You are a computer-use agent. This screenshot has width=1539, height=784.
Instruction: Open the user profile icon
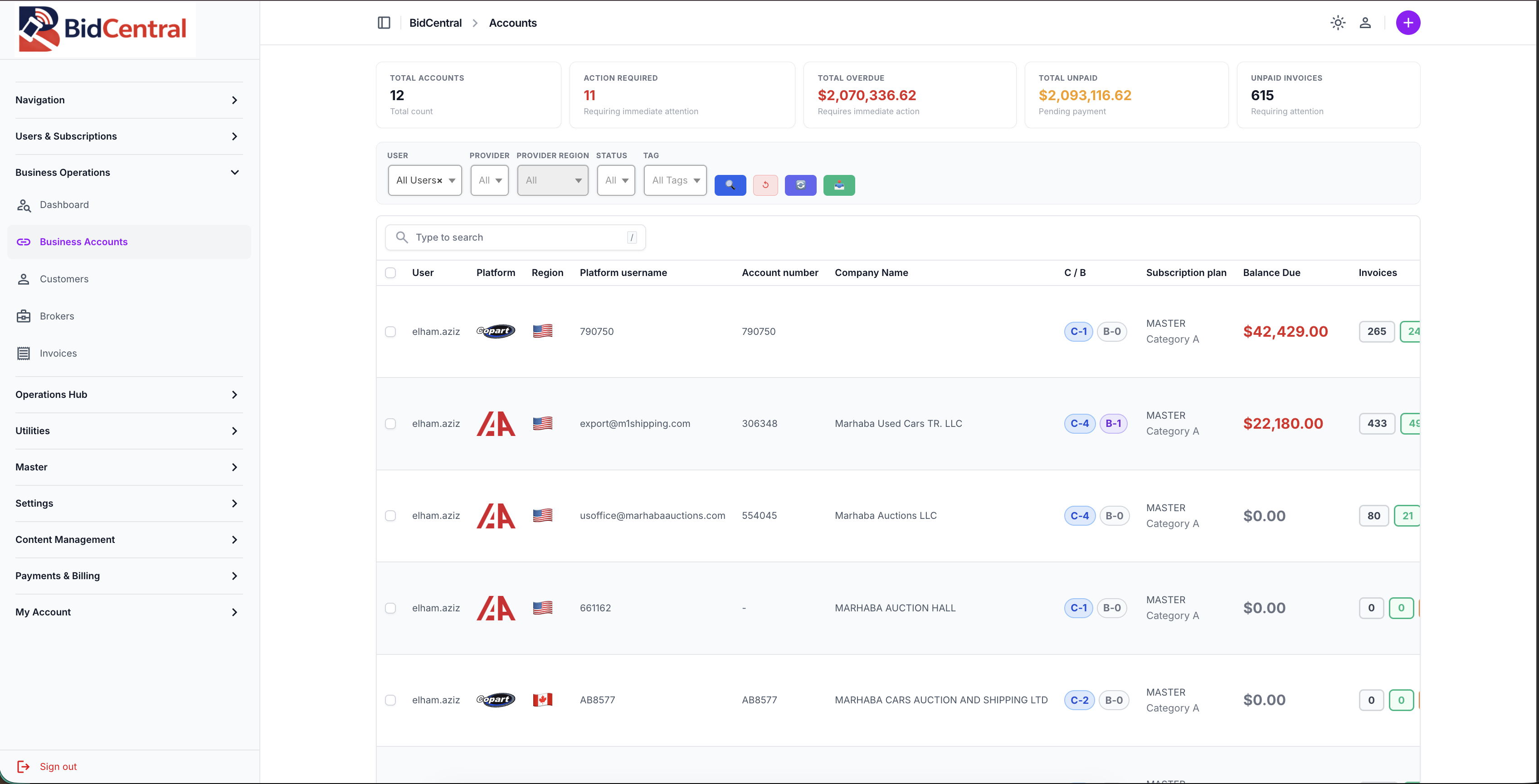point(1365,23)
